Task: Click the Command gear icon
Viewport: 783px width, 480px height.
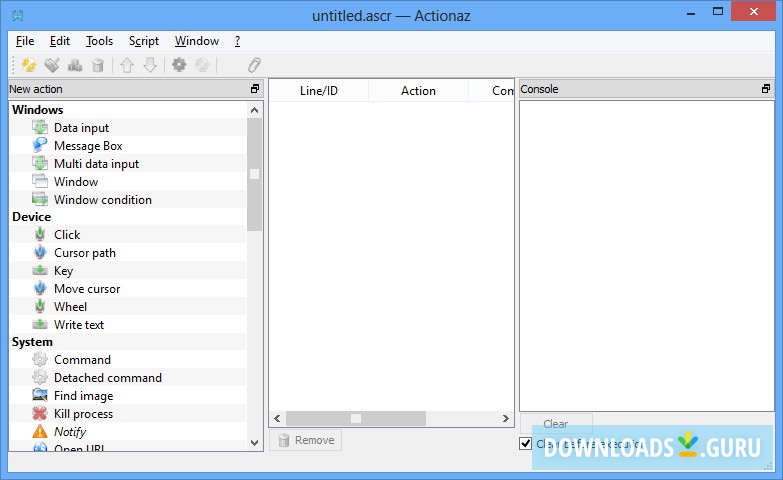Action: point(40,359)
